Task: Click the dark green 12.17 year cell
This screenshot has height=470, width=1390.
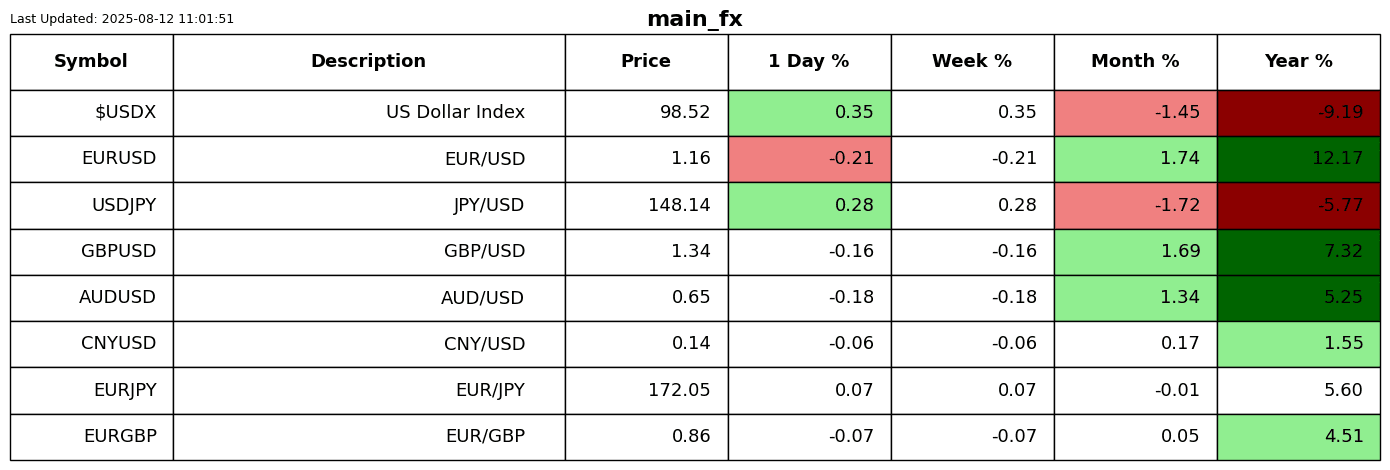Action: point(1298,159)
